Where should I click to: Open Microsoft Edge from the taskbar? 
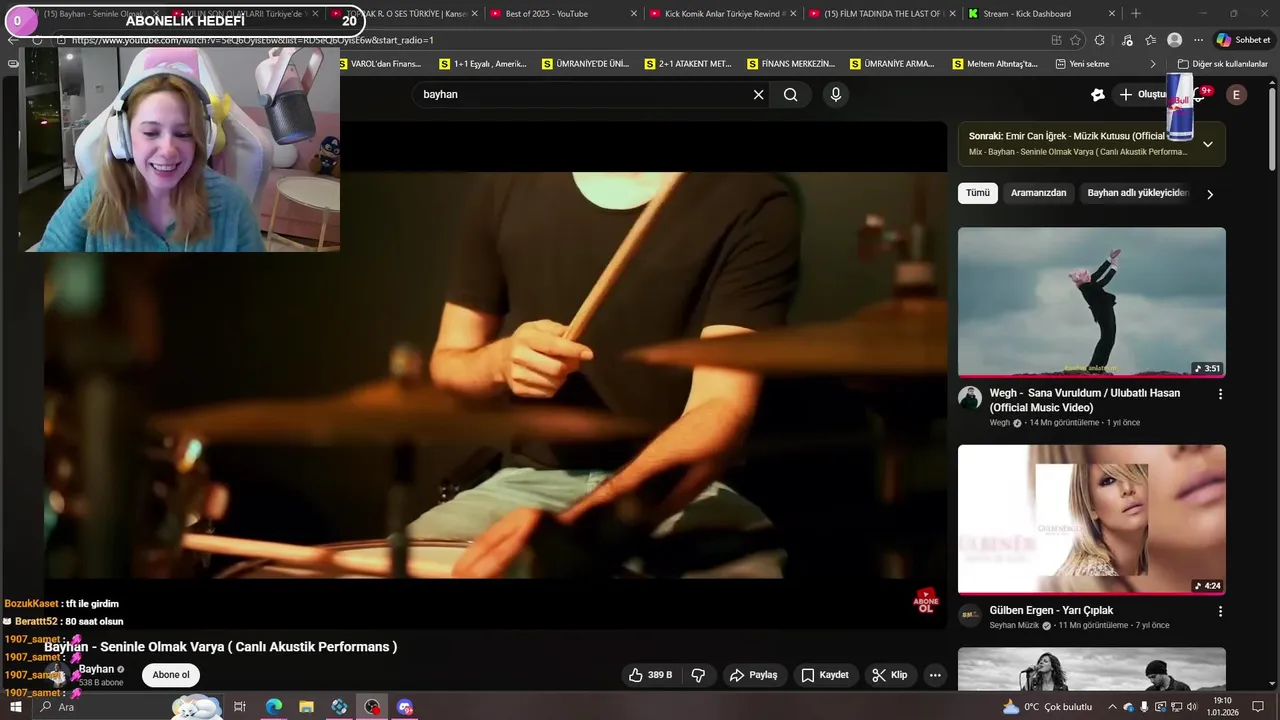[x=273, y=707]
